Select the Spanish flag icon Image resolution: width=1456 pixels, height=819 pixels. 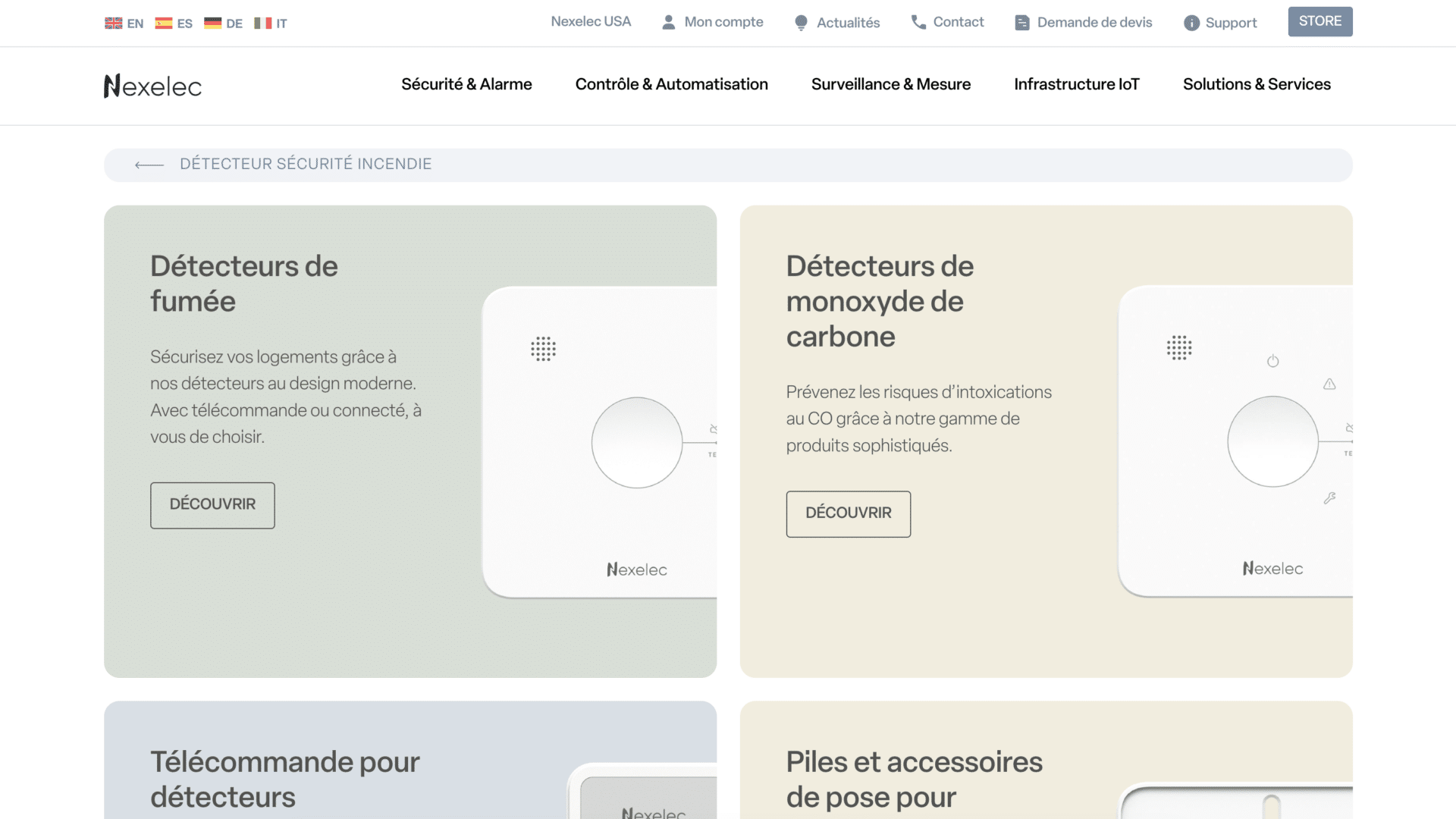163,23
